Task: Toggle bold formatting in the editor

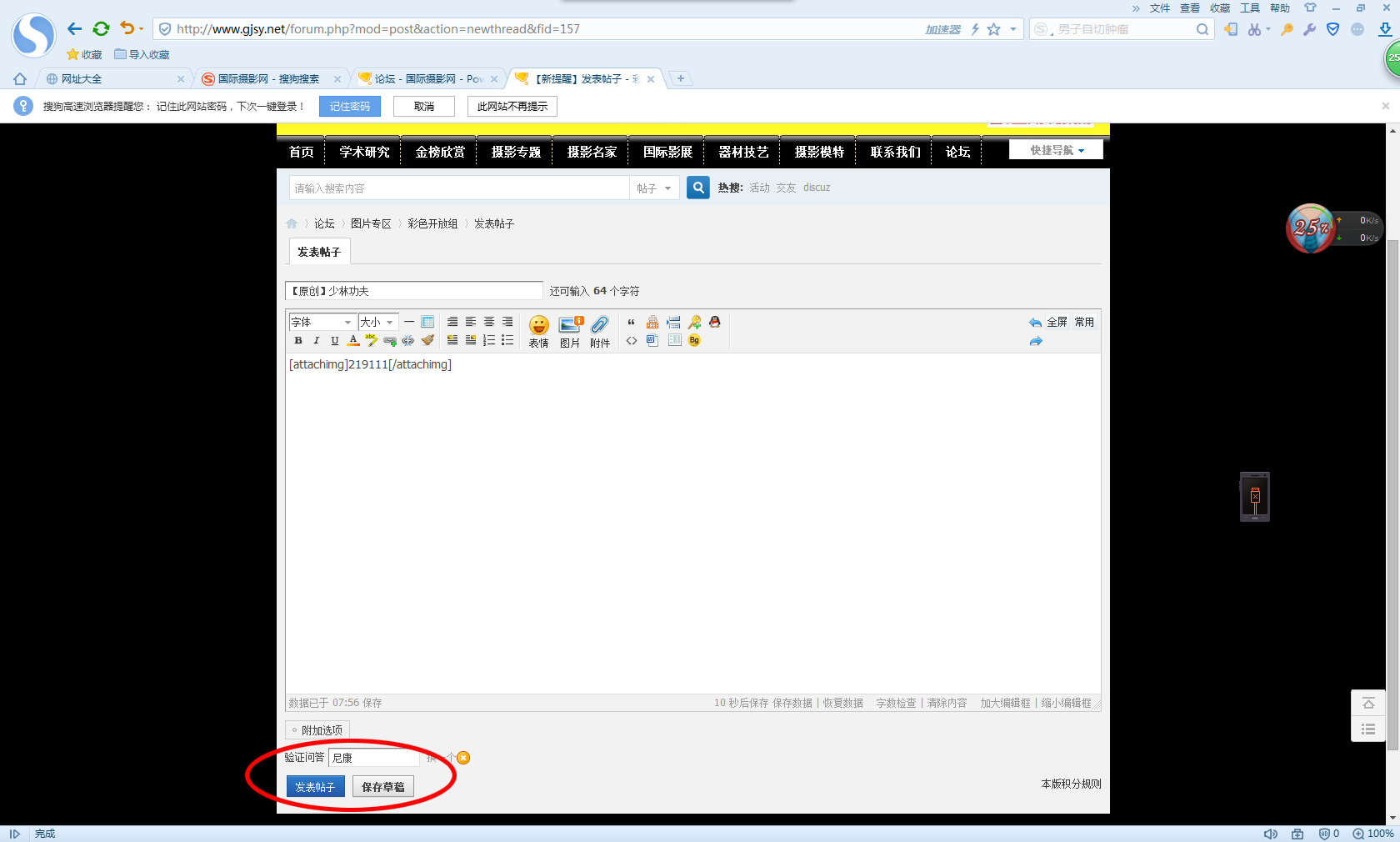Action: pos(298,340)
